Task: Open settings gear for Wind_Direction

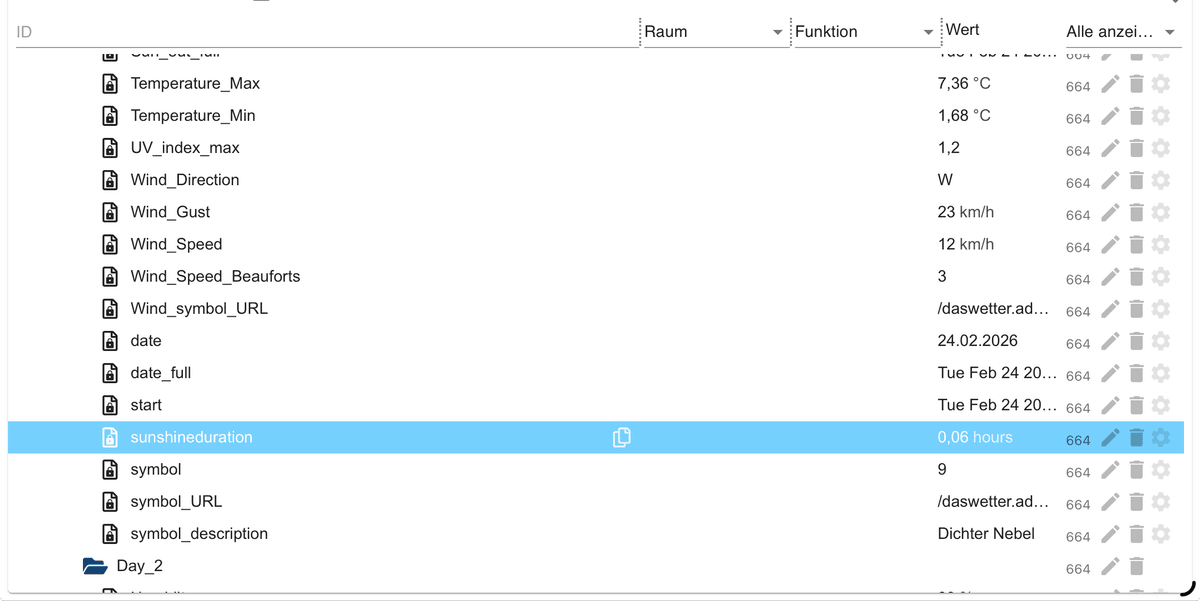Action: 1160,181
